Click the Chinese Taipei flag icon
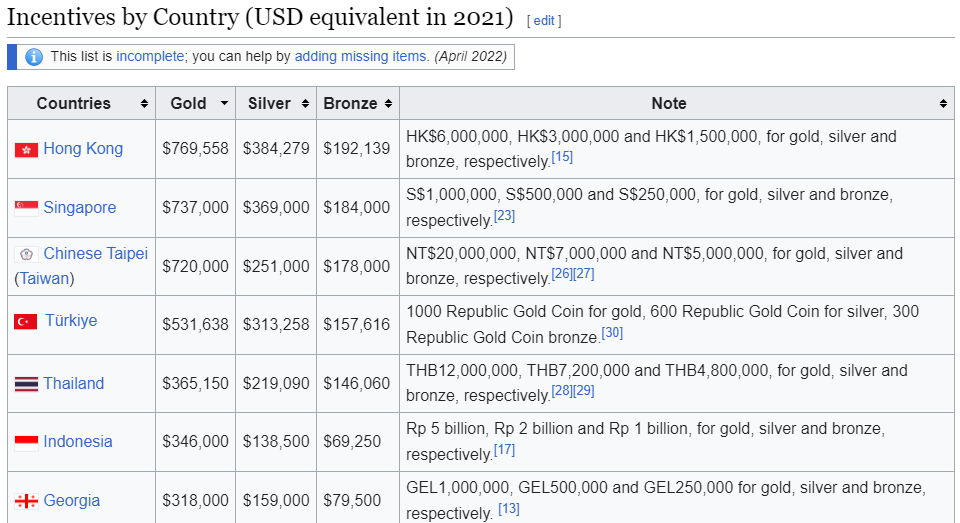The width and height of the screenshot is (960, 523). pos(26,254)
